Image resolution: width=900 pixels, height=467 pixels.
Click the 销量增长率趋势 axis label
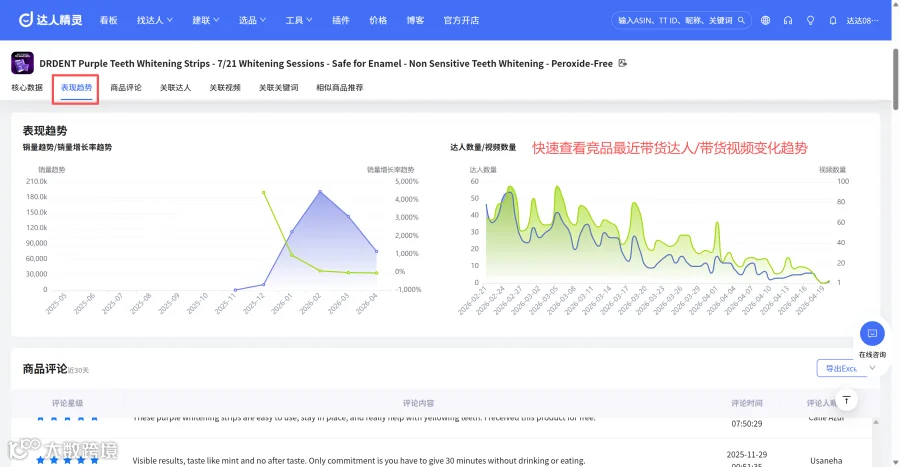(390, 170)
